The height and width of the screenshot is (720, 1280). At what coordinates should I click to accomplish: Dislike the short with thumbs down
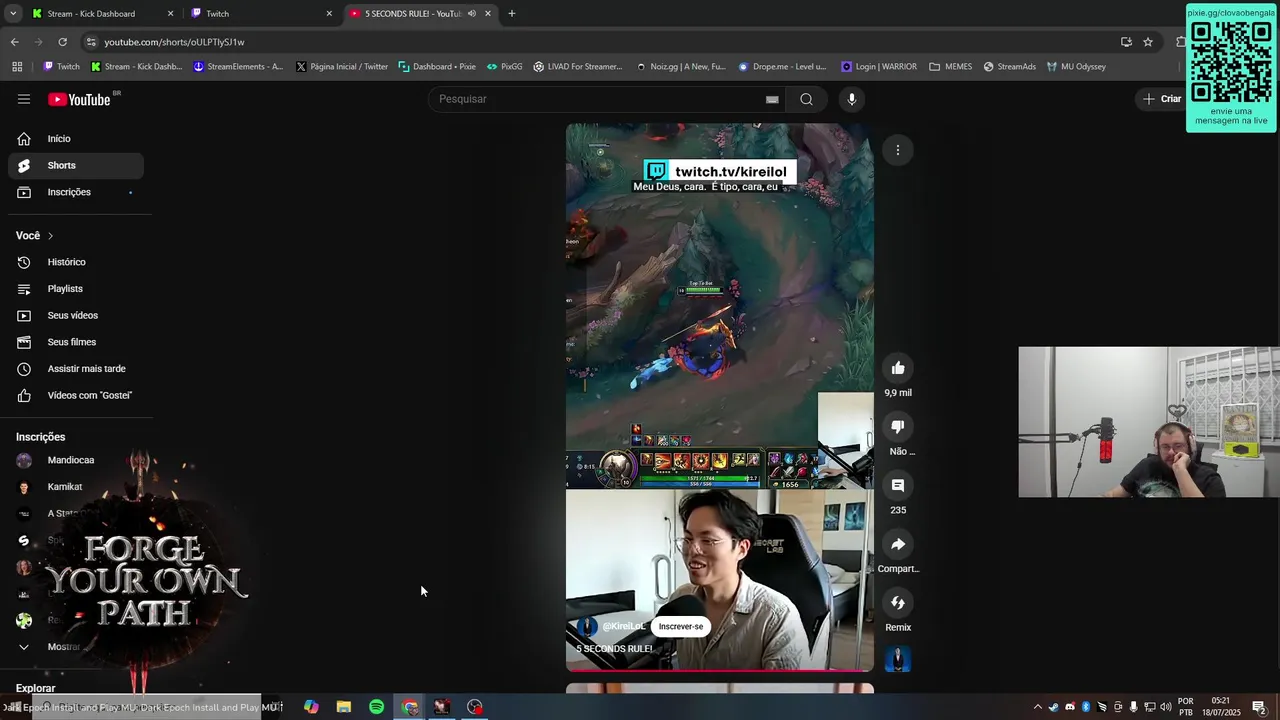898,427
